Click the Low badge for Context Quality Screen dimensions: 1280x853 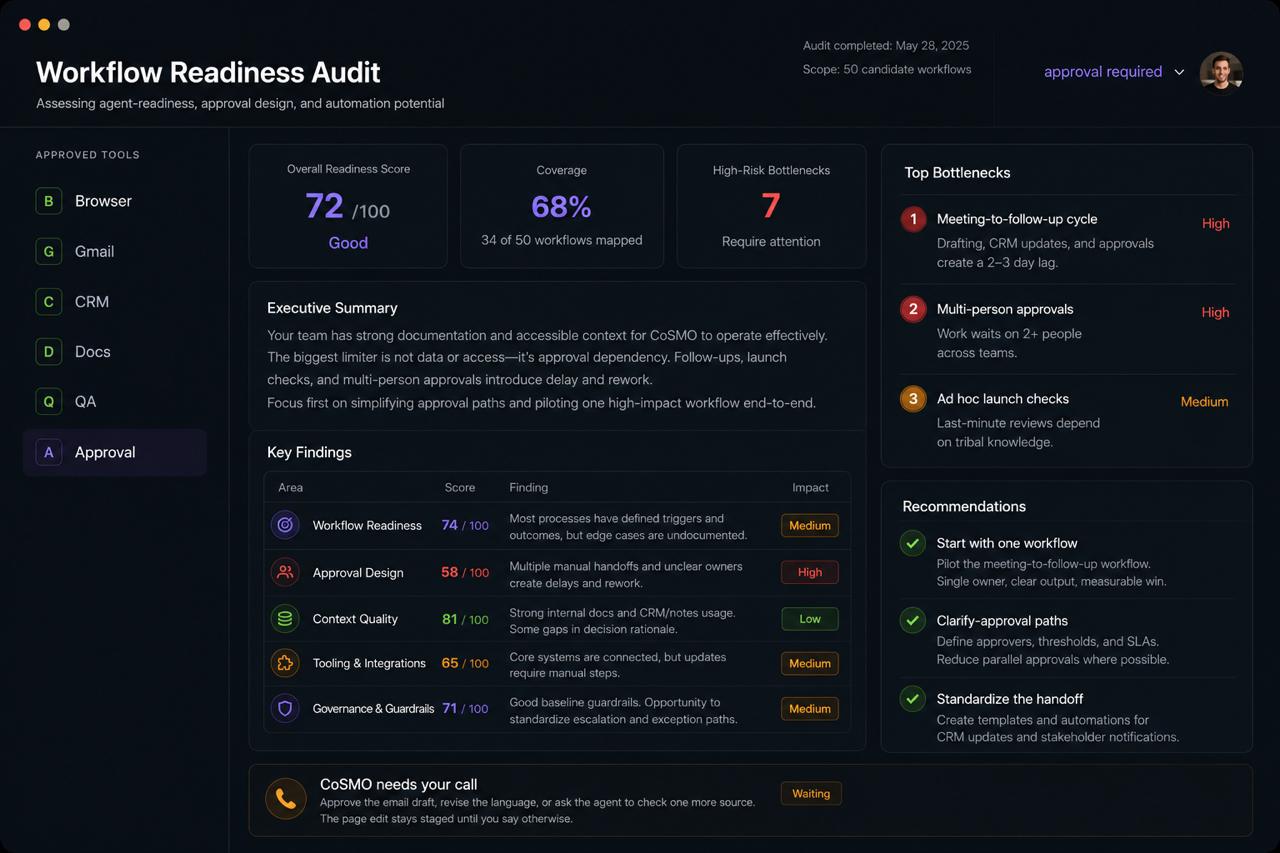pyautogui.click(x=810, y=619)
